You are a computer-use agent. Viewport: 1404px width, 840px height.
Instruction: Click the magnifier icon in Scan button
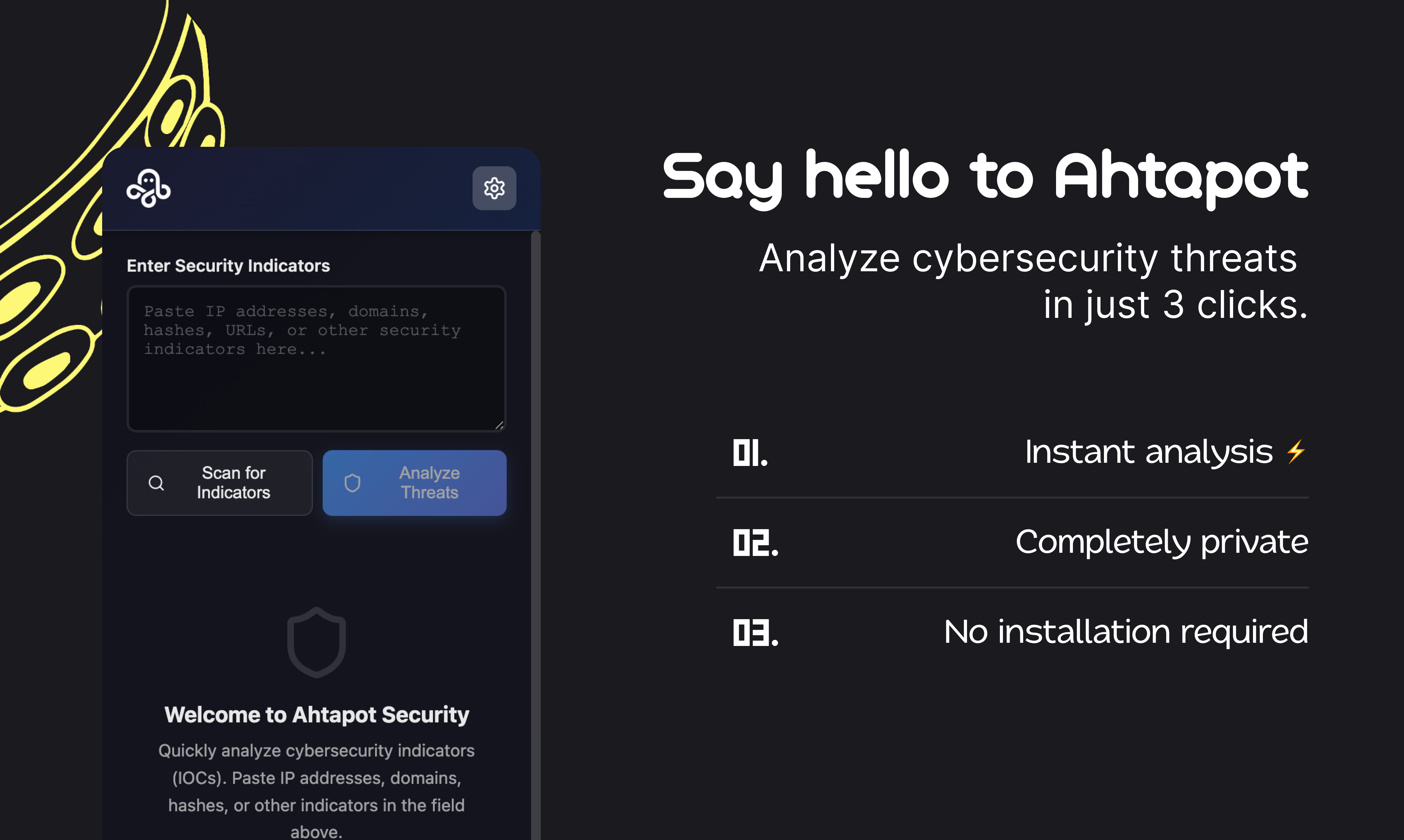[156, 483]
